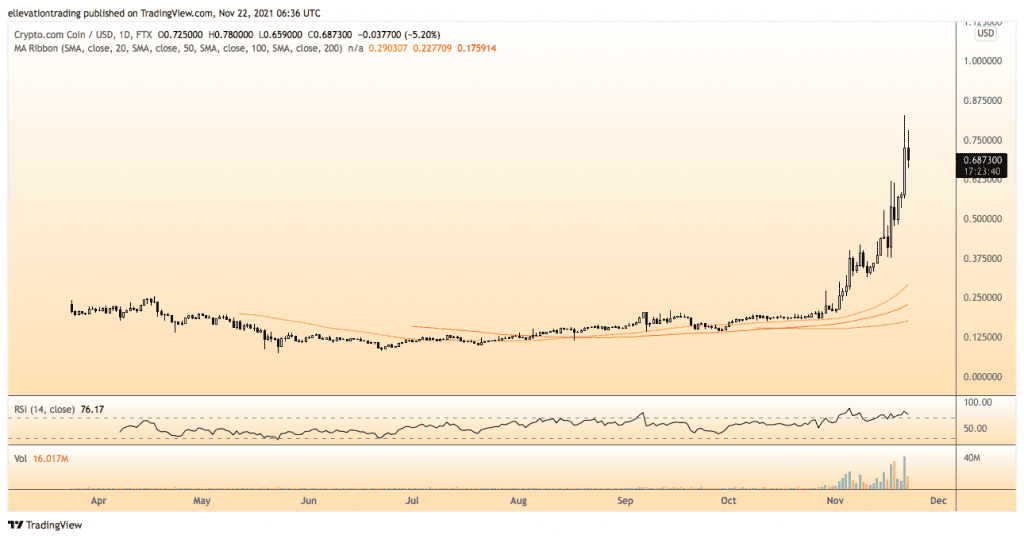Screen dimensions: 1024x539
Task: Click the MA value 0.175914 in legend
Action: (x=477, y=48)
